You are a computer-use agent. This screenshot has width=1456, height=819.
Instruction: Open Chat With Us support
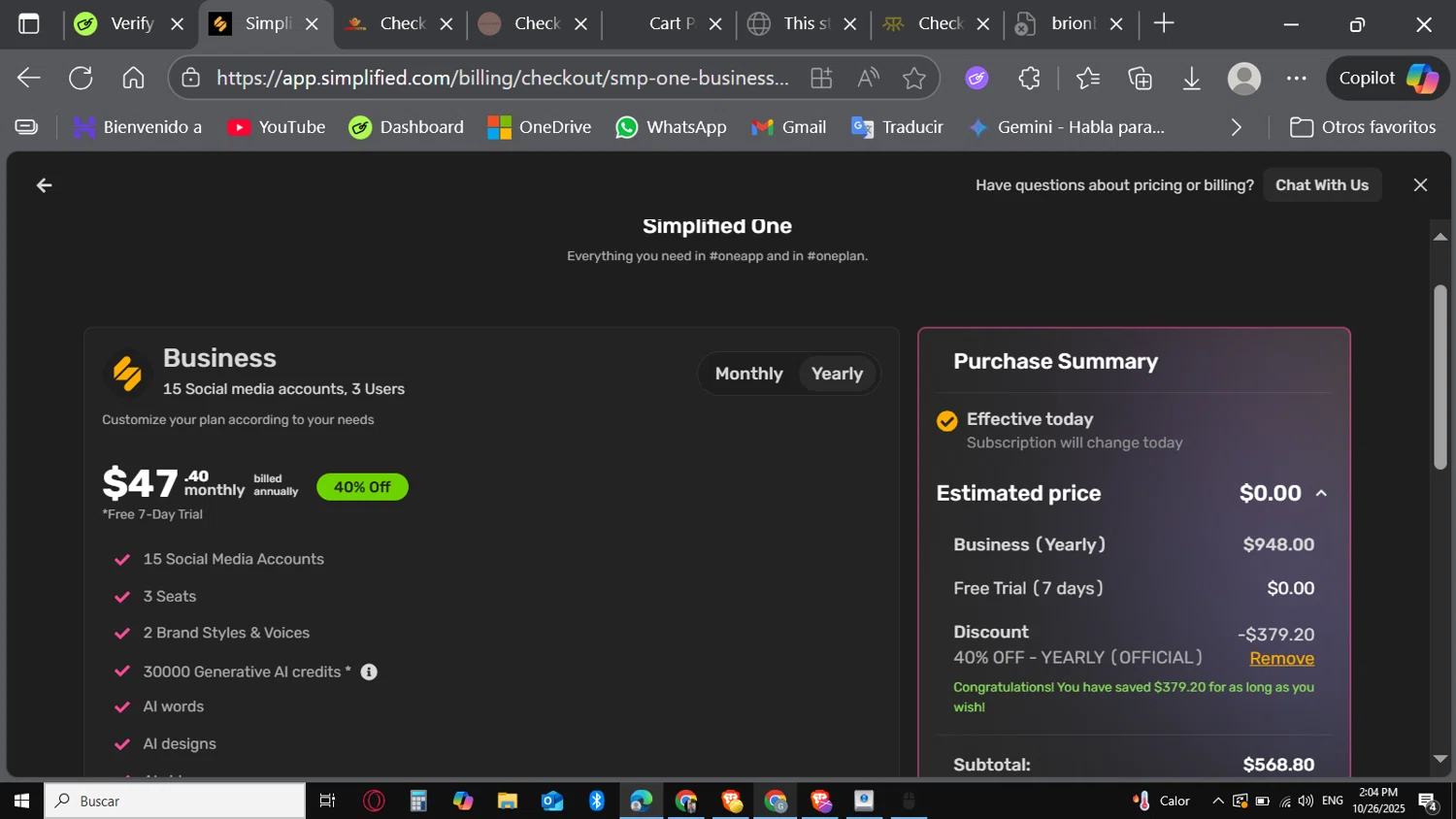coord(1321,184)
